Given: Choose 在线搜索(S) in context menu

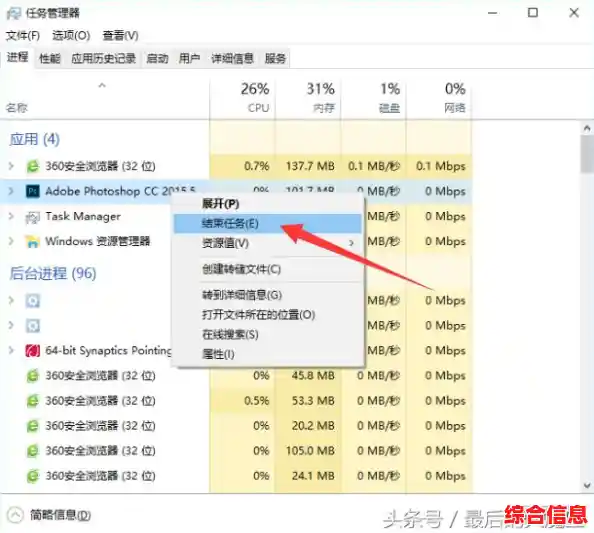Looking at the screenshot, I should coord(267,334).
